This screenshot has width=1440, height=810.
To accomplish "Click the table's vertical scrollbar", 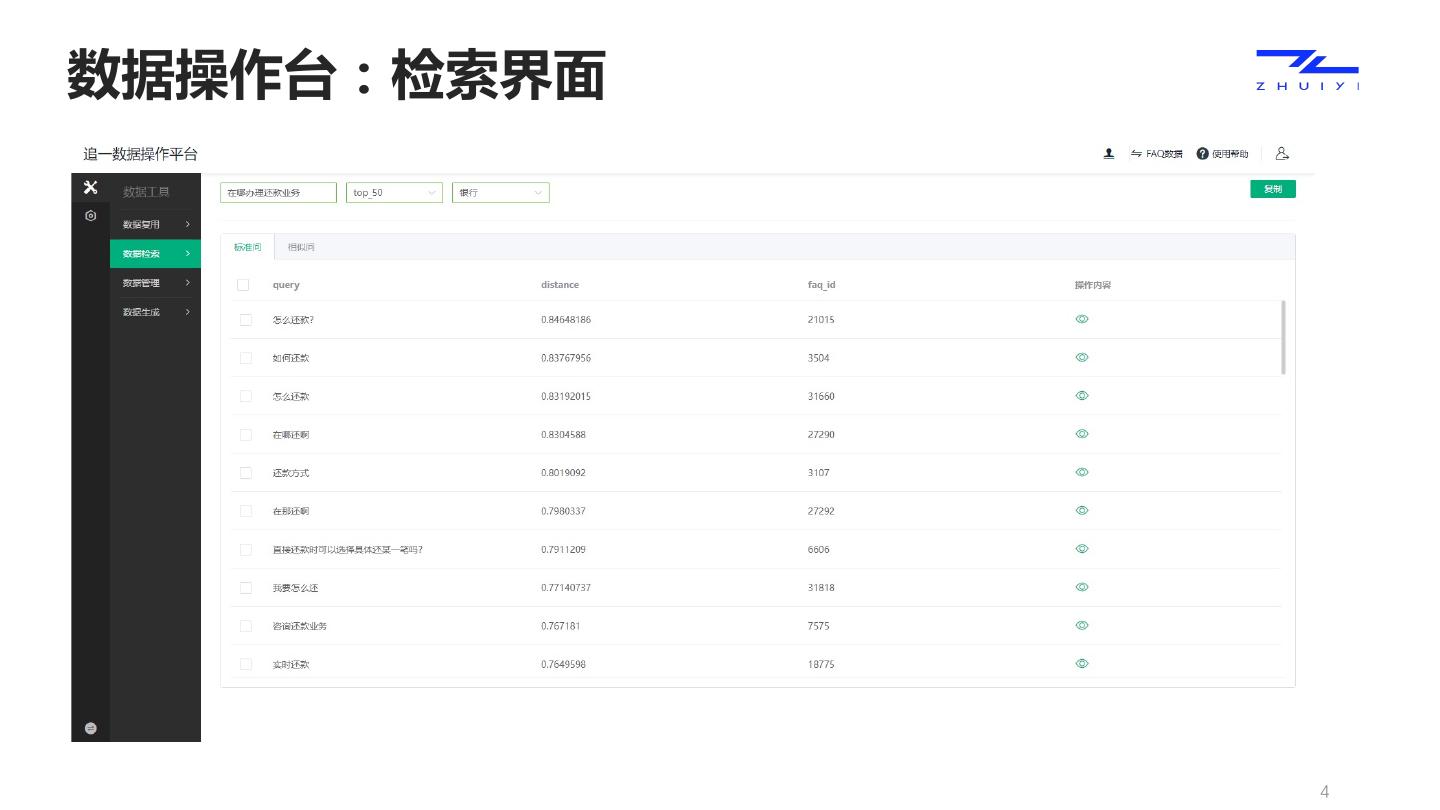I will click(1283, 337).
